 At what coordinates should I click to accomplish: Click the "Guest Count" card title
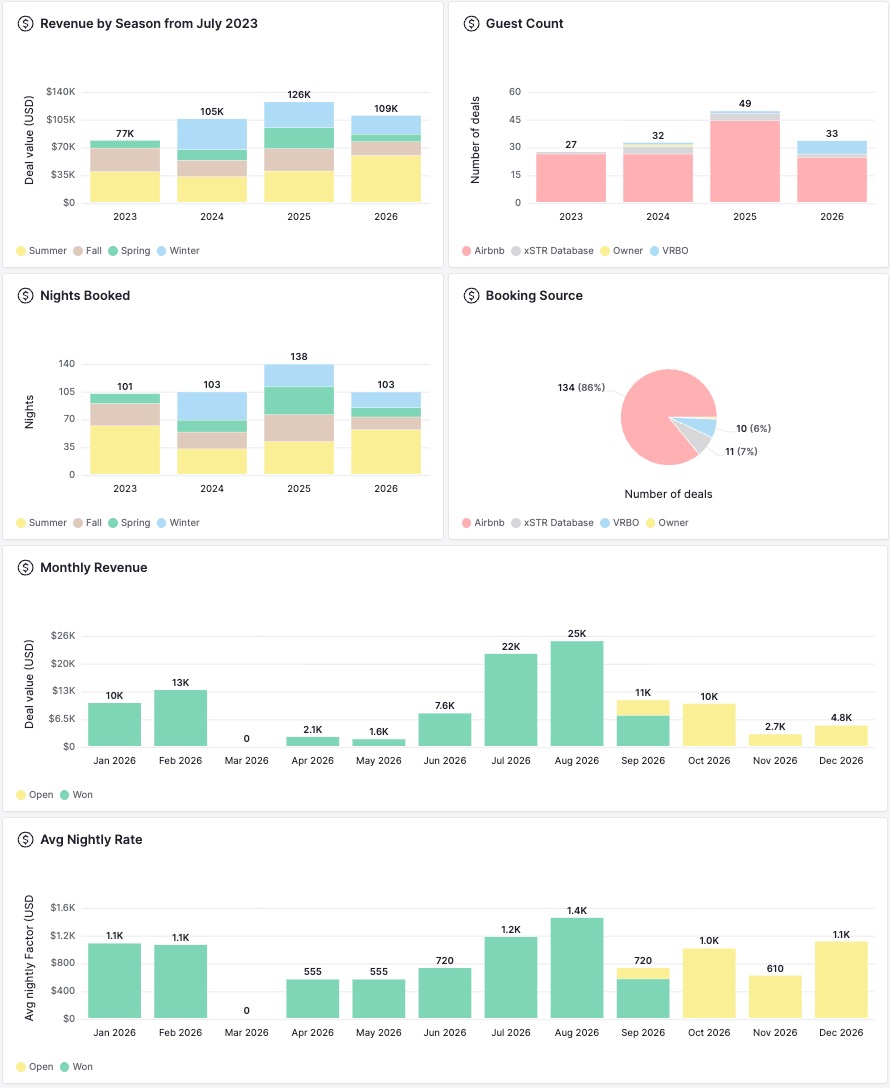(x=524, y=24)
